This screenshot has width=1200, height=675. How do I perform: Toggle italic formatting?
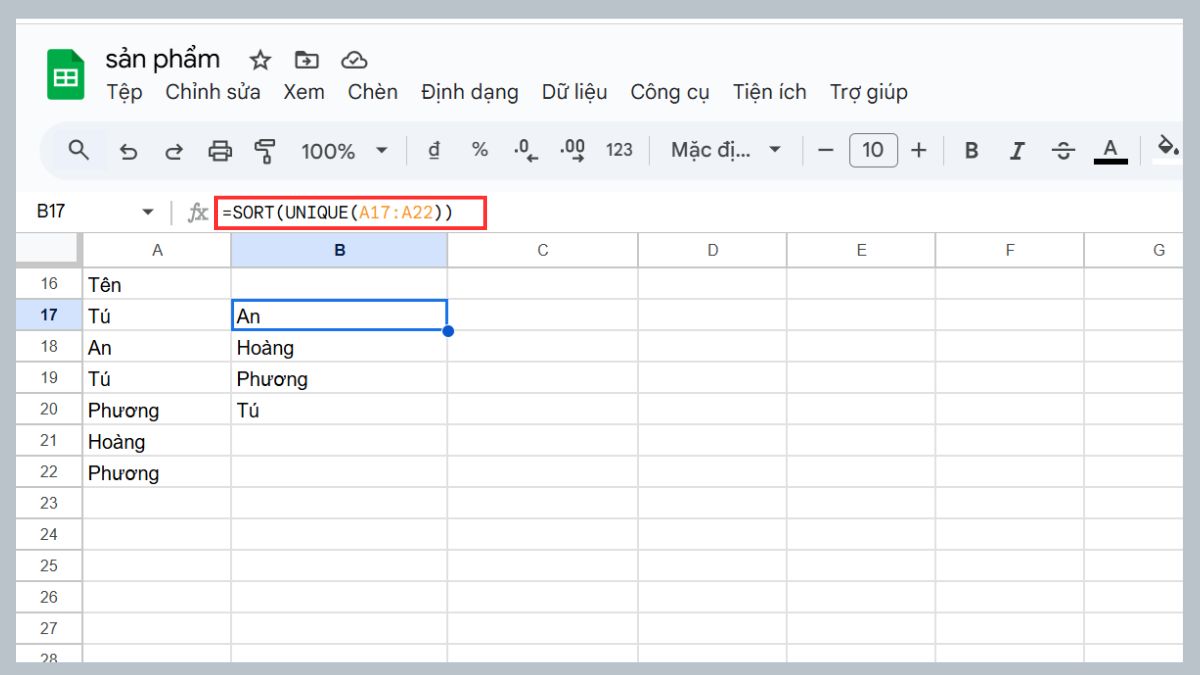[x=1017, y=150]
